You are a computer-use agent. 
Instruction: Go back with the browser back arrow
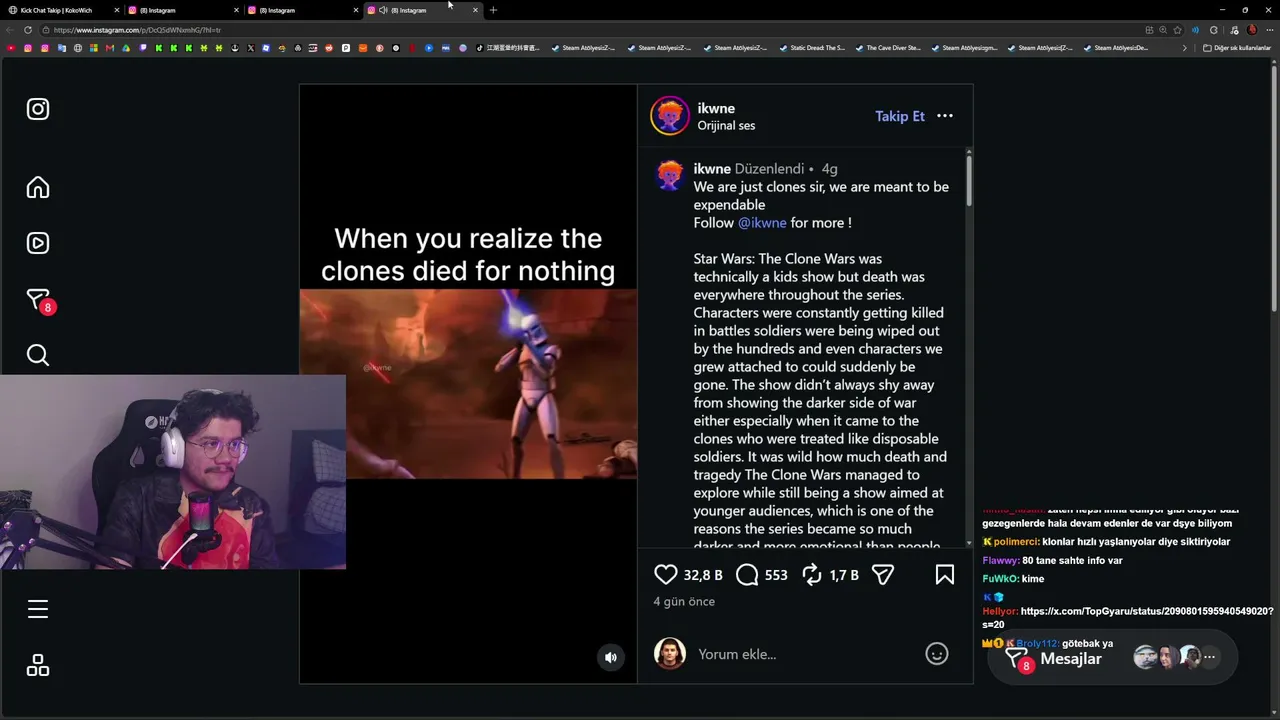coord(10,30)
